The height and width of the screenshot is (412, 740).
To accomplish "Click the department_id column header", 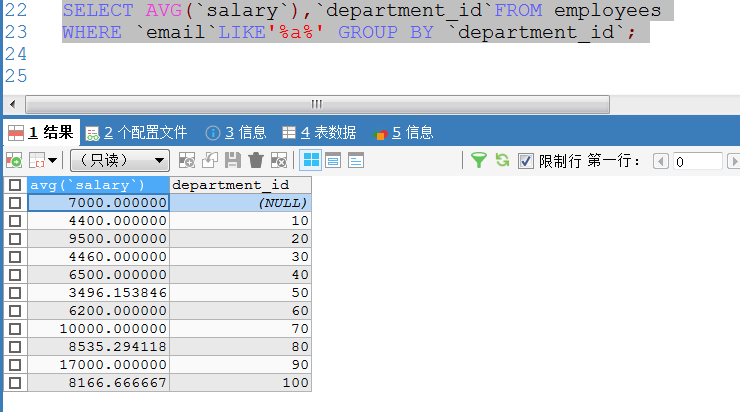I will click(x=240, y=185).
